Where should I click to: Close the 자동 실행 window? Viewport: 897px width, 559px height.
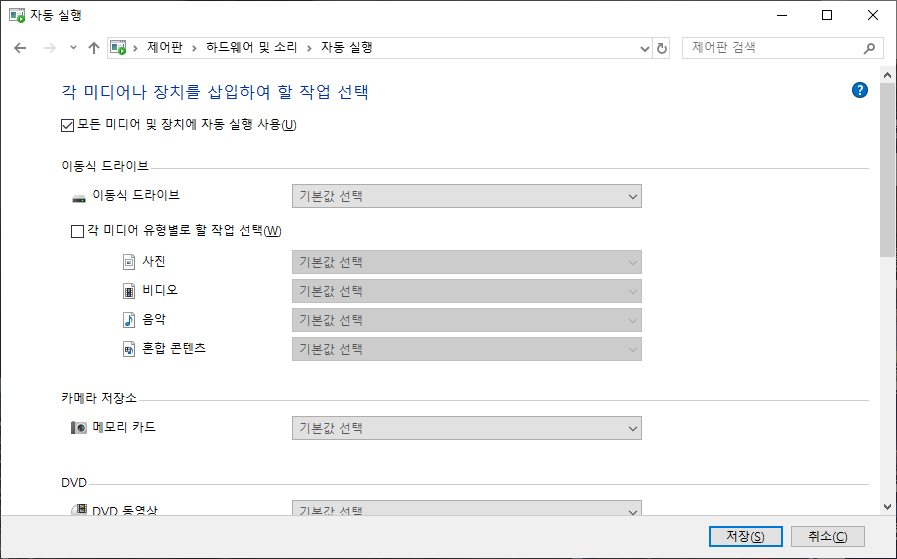click(872, 15)
